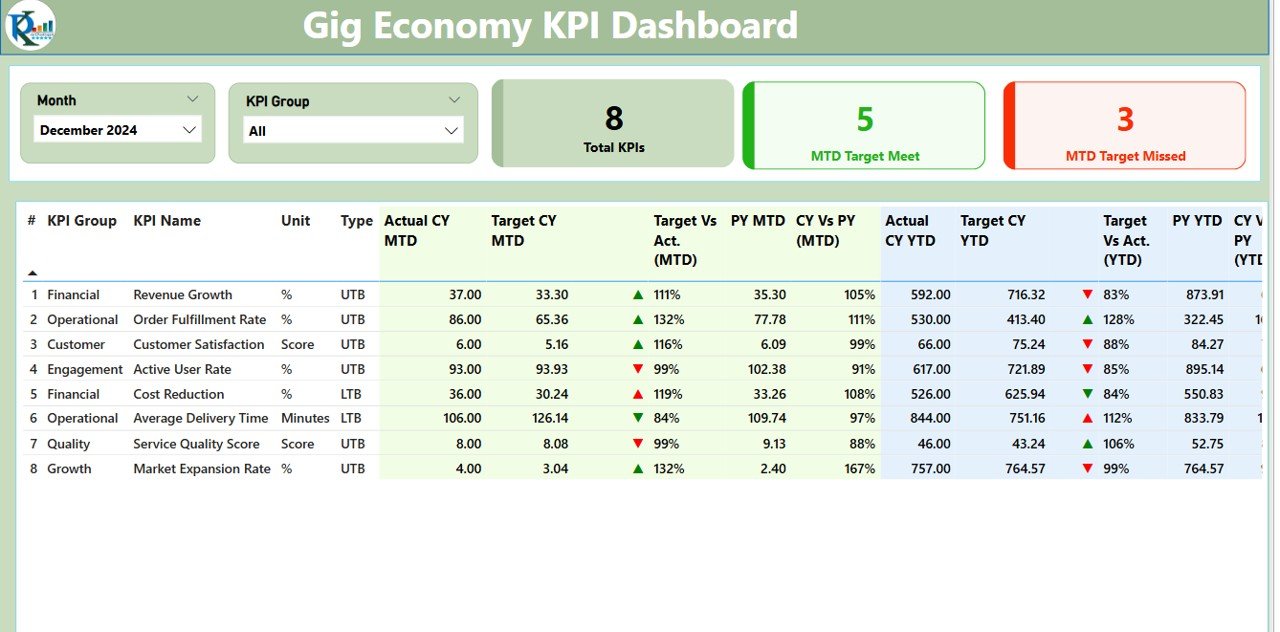
Task: Click red down arrow in Customer Satisfaction YTD
Action: (x=1087, y=345)
